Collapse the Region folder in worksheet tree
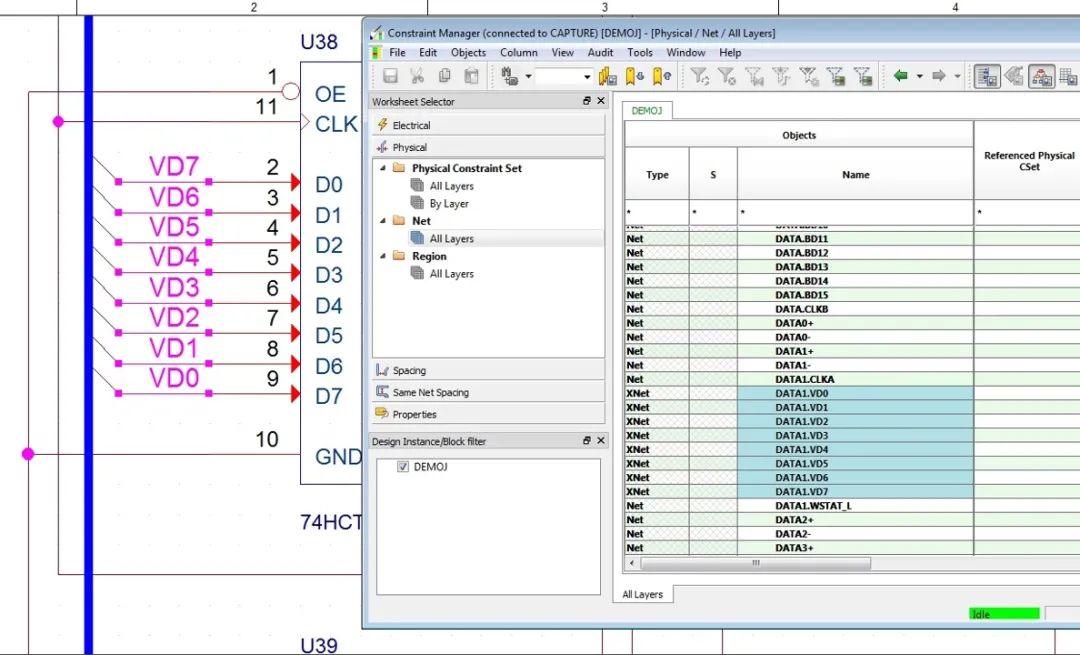 tap(383, 256)
